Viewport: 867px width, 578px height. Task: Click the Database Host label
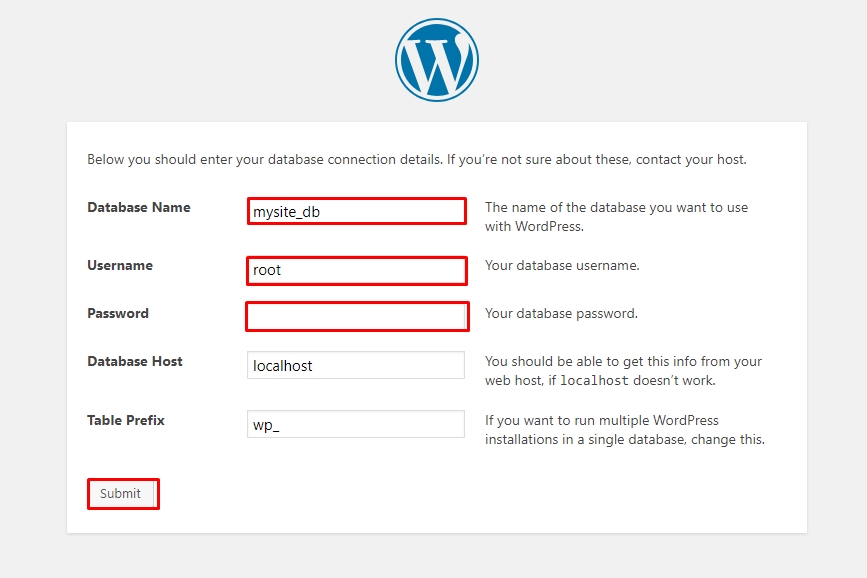coord(135,361)
